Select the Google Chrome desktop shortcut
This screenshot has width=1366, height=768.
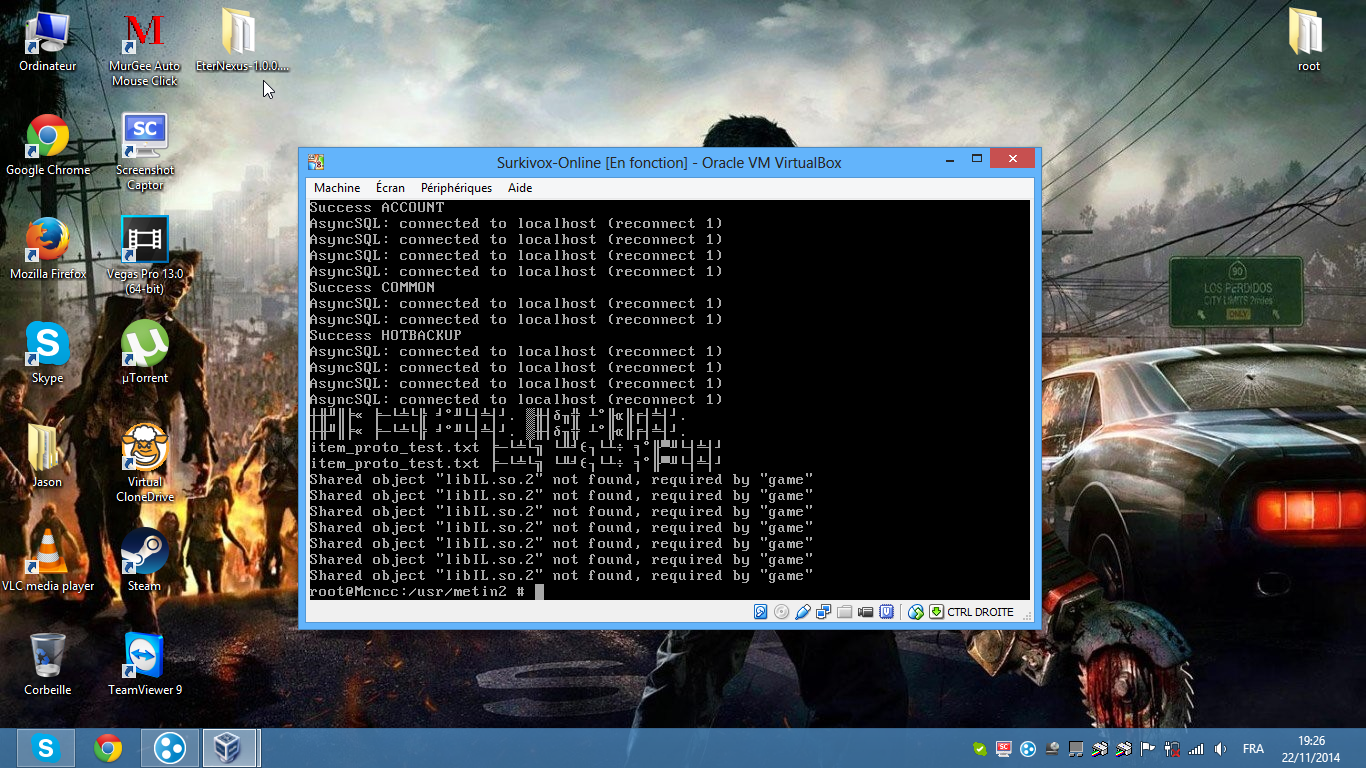point(47,145)
